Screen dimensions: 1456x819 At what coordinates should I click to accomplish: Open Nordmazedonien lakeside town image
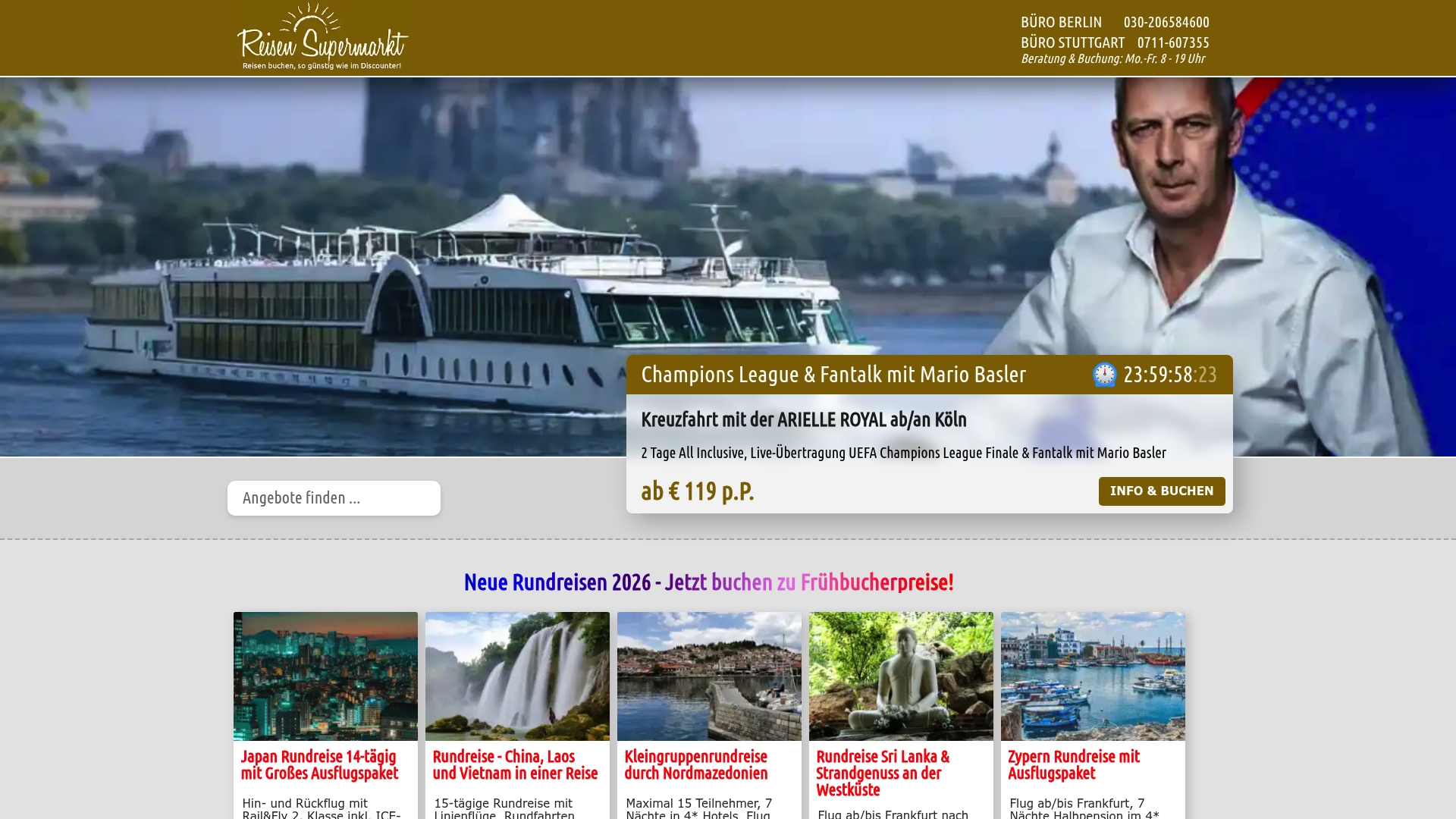pos(709,676)
